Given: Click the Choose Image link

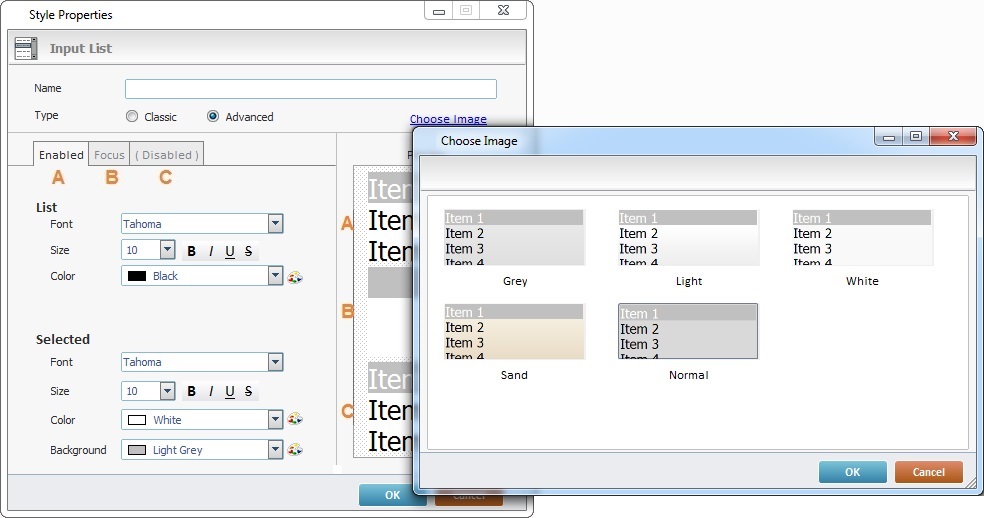Looking at the screenshot, I should point(448,120).
